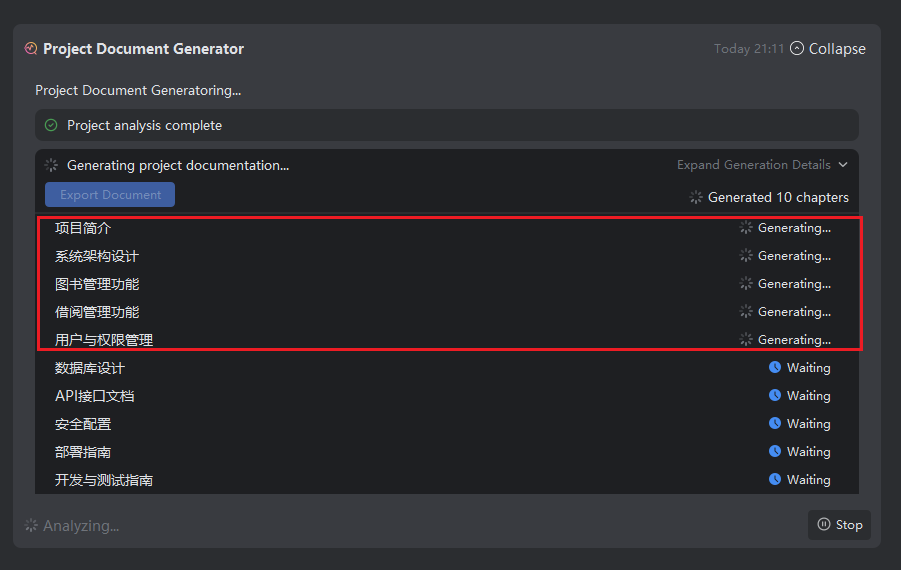
Task: Select the 用户与权限管理 chapter
Action: pyautogui.click(x=104, y=340)
